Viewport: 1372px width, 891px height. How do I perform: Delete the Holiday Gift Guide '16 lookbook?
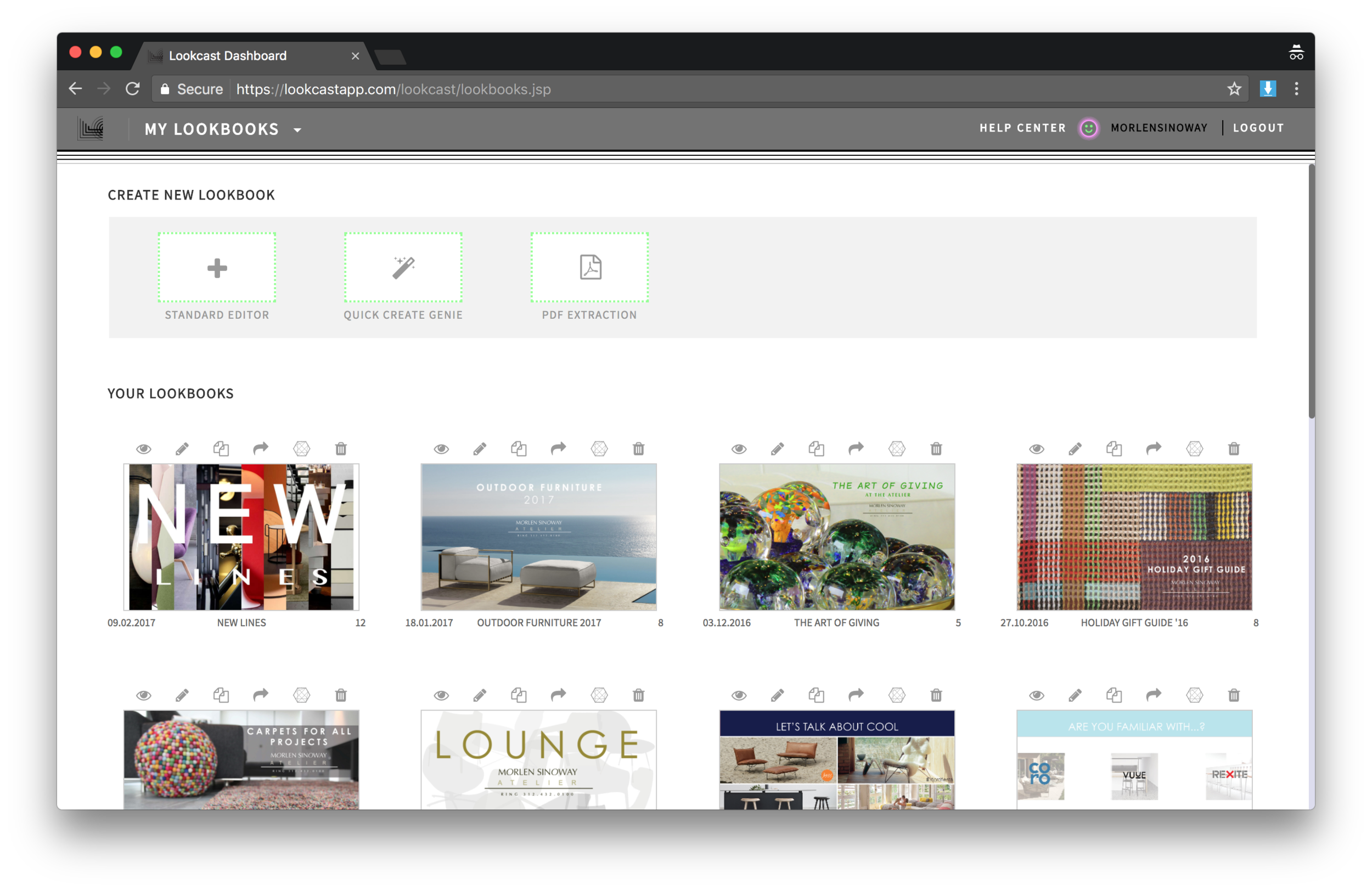1234,448
